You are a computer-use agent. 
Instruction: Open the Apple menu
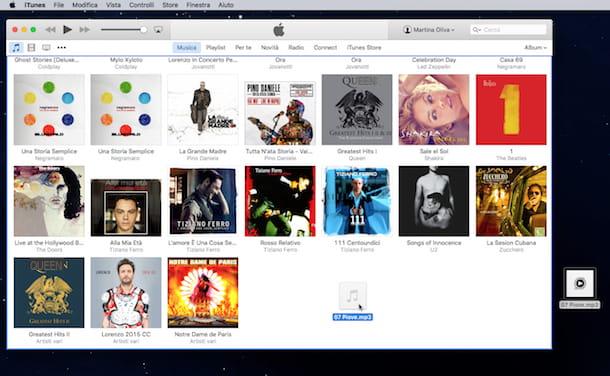tap(12, 5)
